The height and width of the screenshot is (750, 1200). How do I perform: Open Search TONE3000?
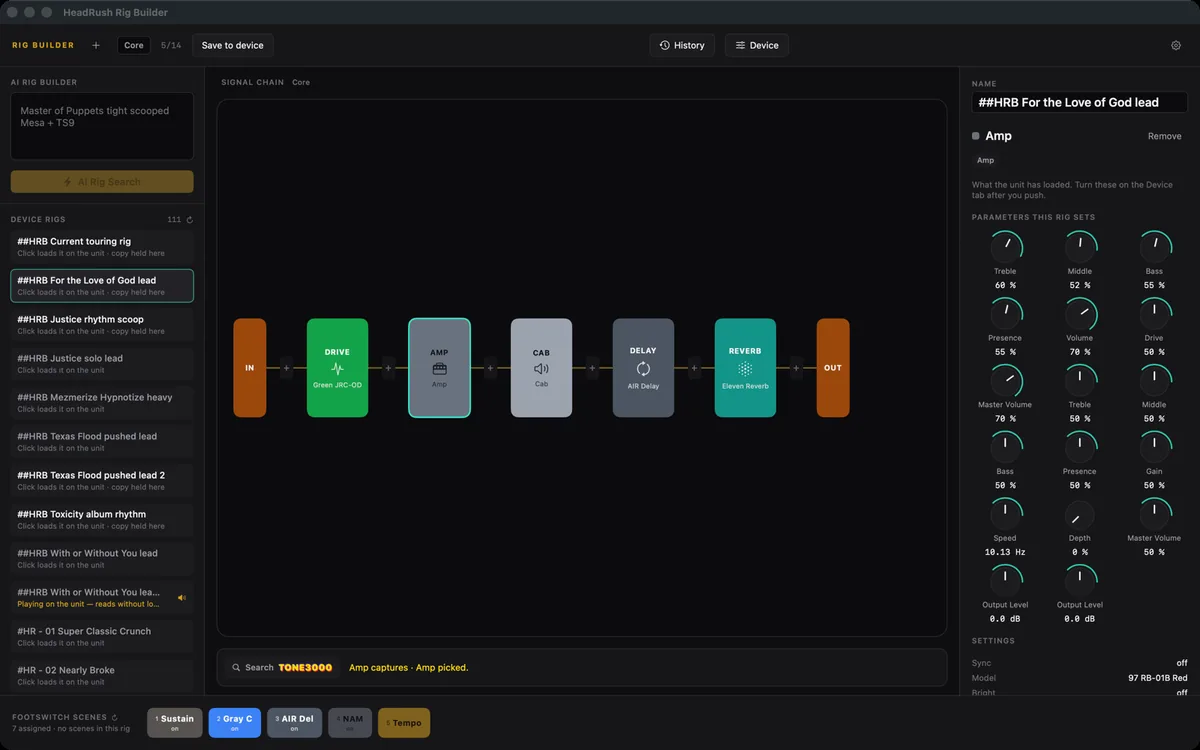283,667
